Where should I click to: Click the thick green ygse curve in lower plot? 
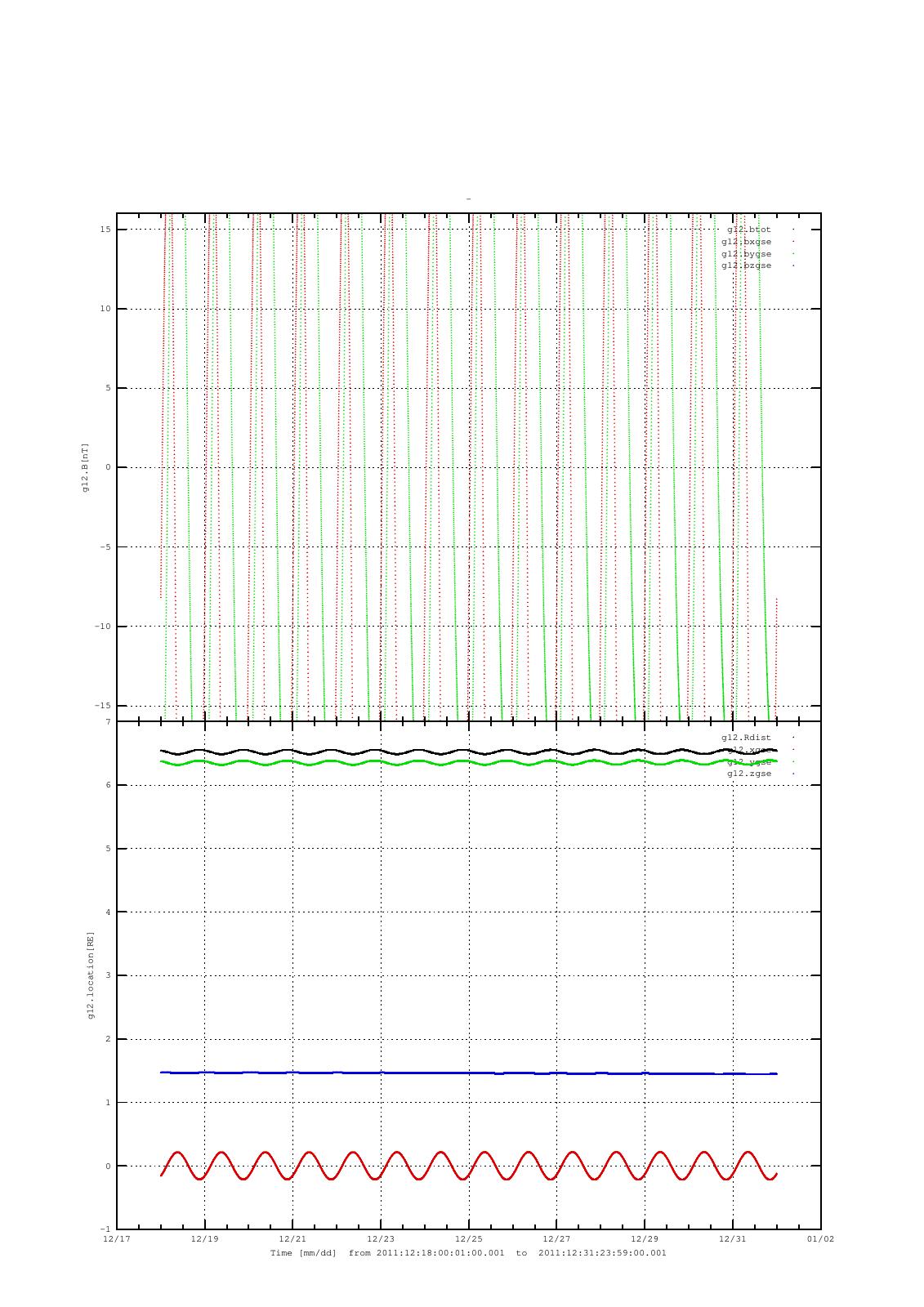point(468,761)
